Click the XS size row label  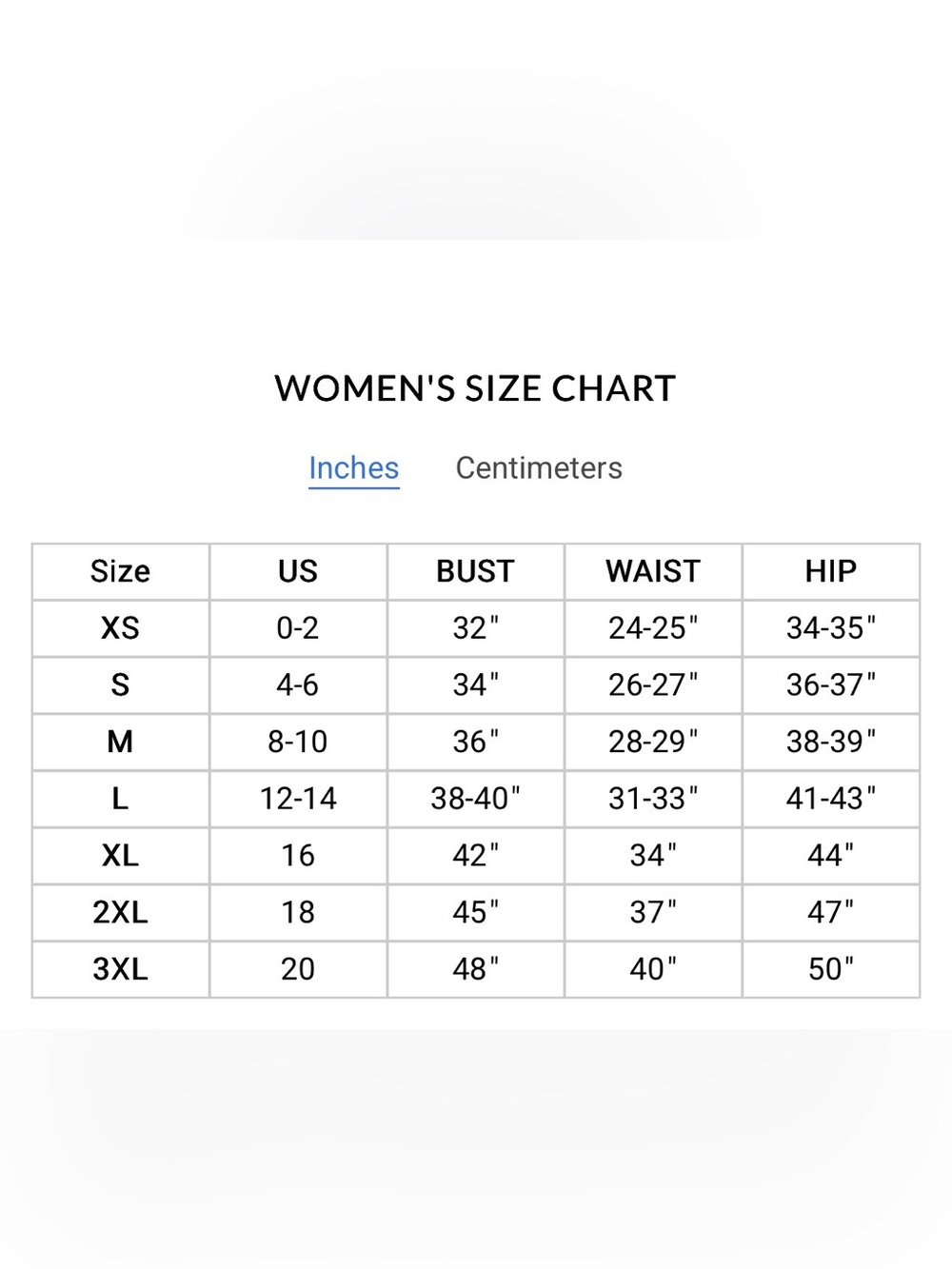click(x=120, y=628)
